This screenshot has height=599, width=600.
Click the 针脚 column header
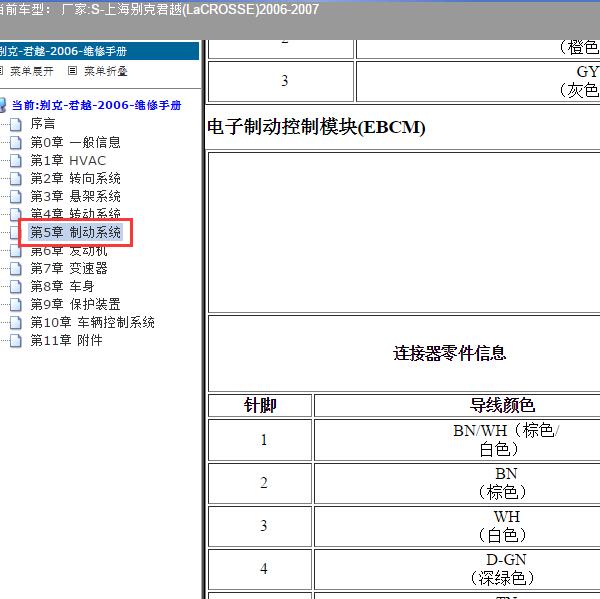(260, 405)
